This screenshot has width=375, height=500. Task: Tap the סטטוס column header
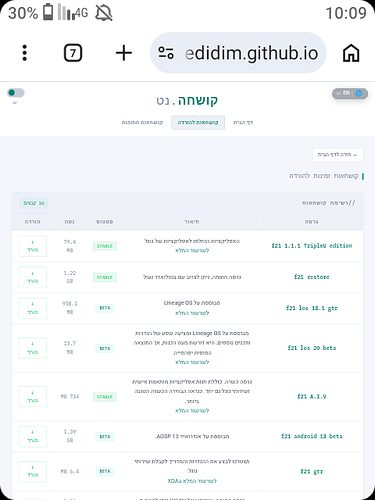click(x=105, y=222)
